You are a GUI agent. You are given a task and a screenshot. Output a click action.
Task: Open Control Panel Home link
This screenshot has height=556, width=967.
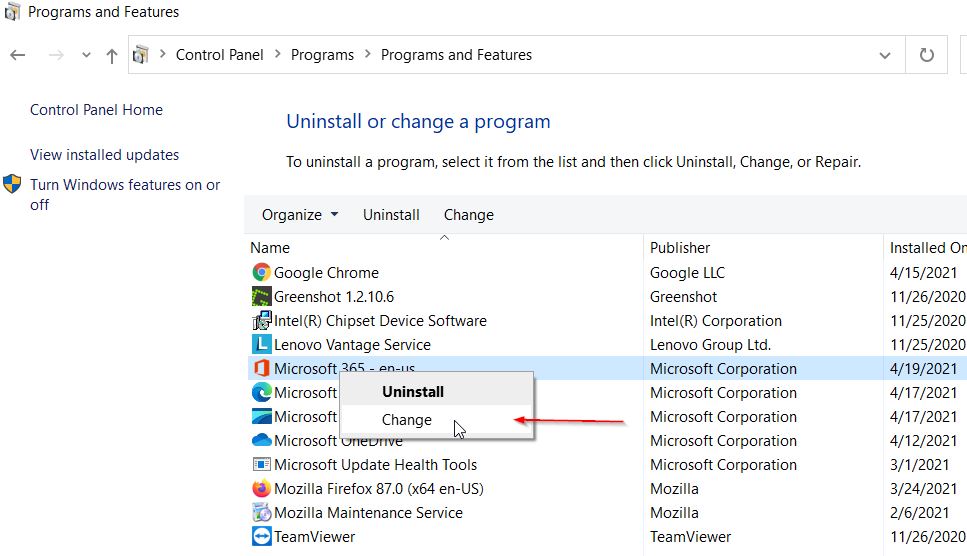pos(96,110)
